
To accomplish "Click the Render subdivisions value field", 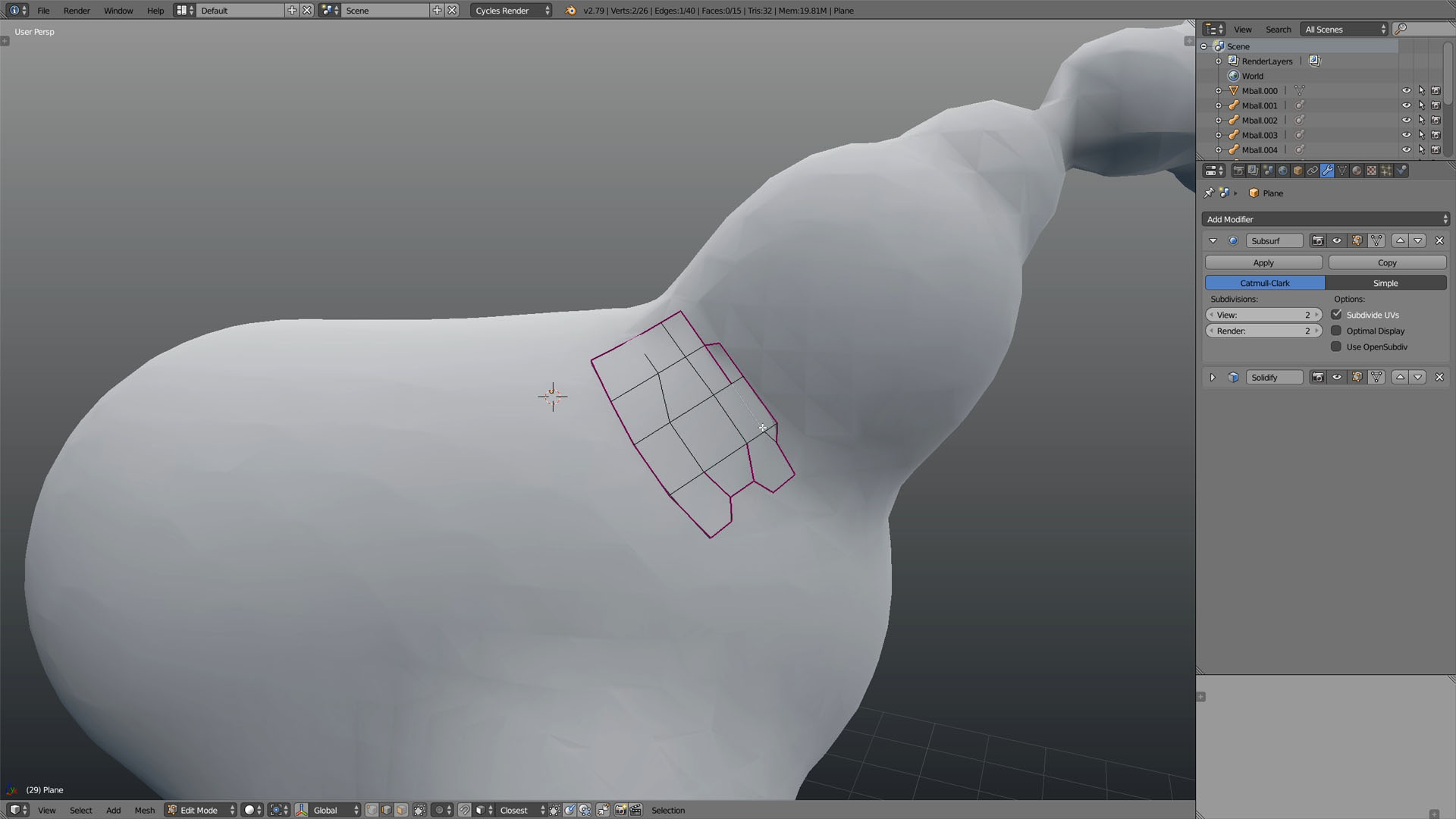I will point(1263,331).
